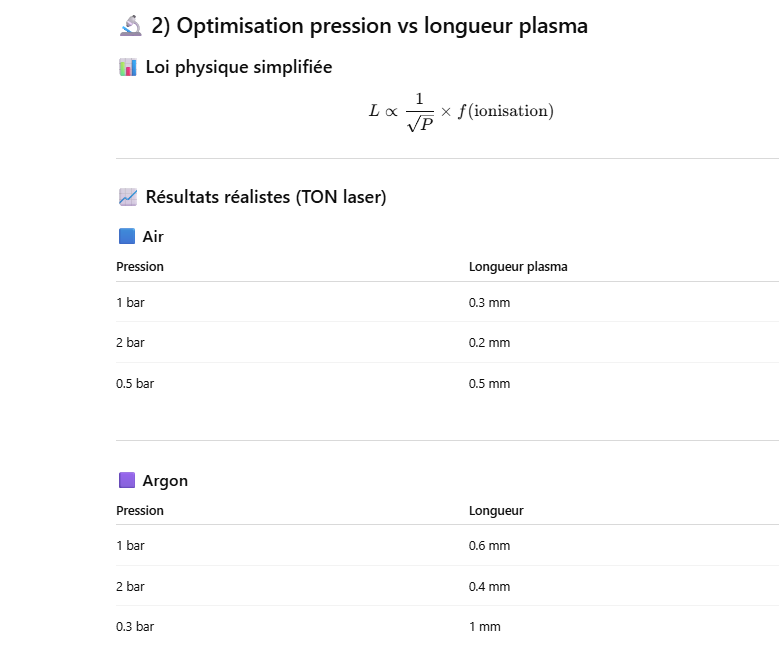Click the "0.3 bar" pressure cell
Image resolution: width=779 pixels, height=667 pixels.
tap(135, 627)
